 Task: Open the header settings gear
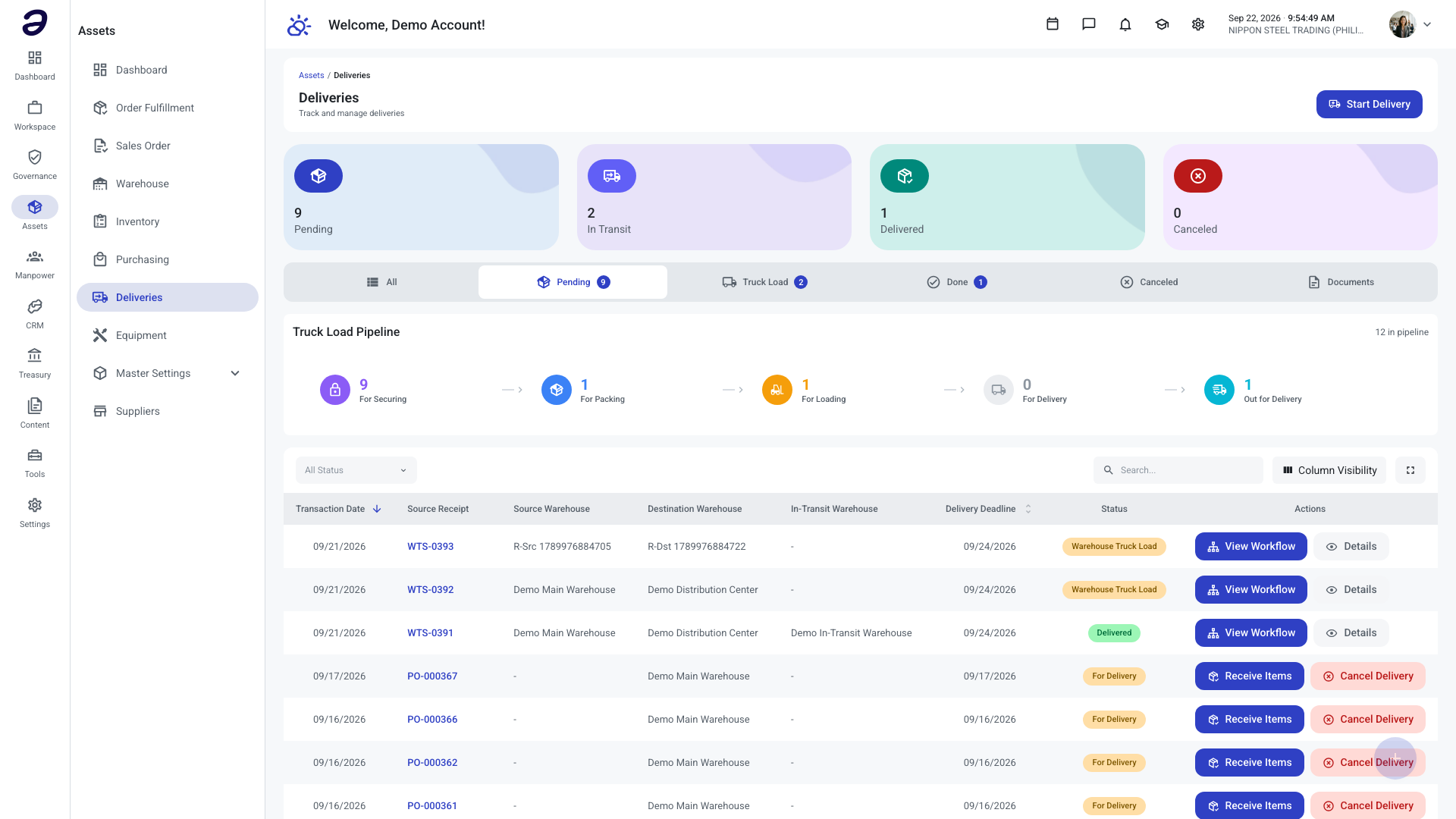tap(1198, 24)
